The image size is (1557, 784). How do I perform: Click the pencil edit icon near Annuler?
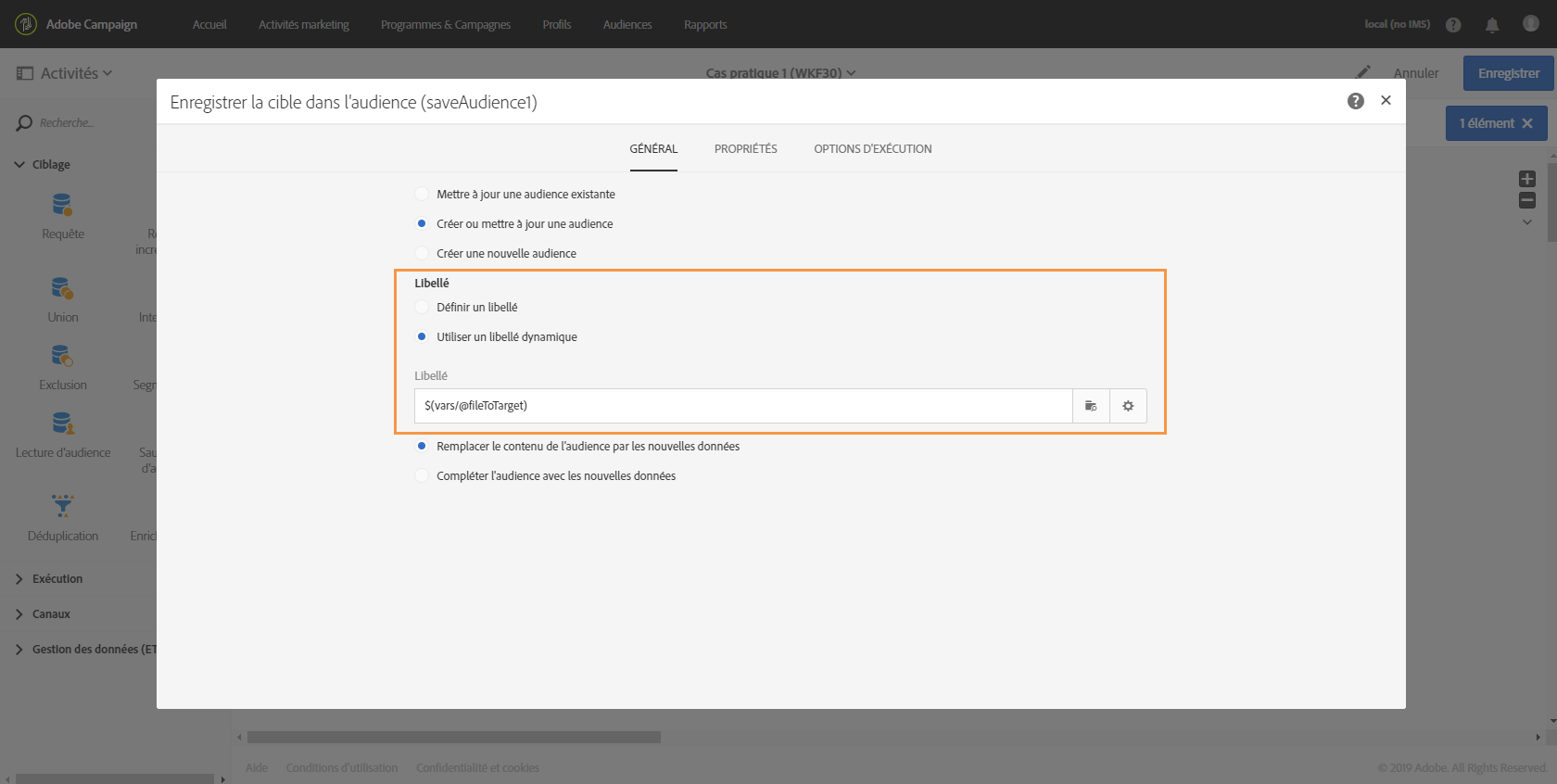coord(1363,72)
